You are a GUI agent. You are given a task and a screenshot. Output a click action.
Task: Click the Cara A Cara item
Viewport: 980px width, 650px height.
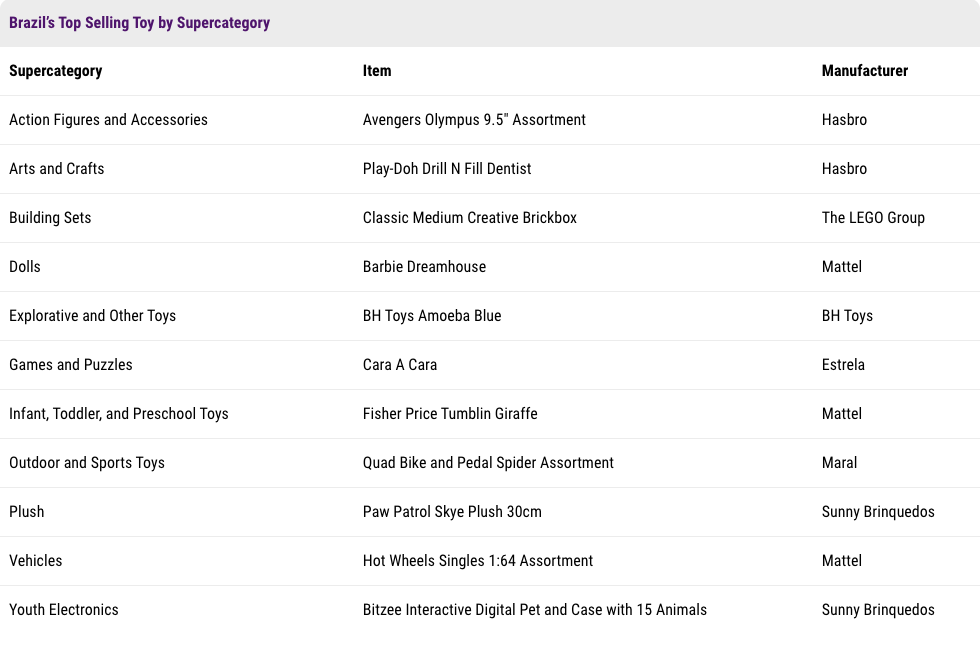(400, 364)
